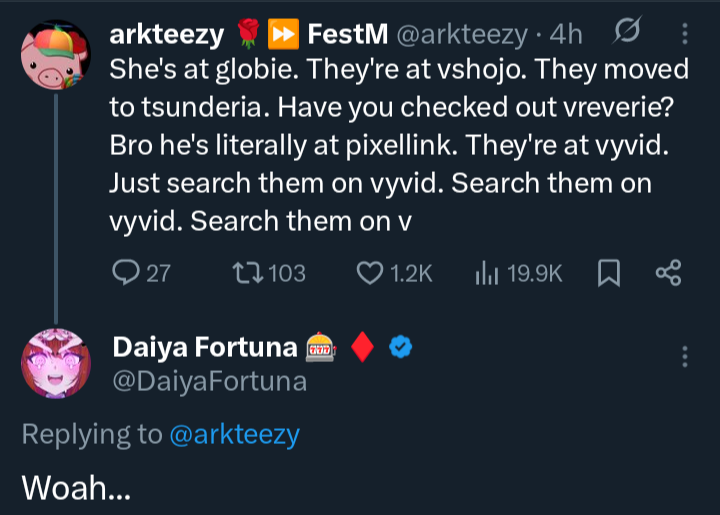View analytics showing 19.9K views
Viewport: 720px width, 515px height.
(486, 272)
